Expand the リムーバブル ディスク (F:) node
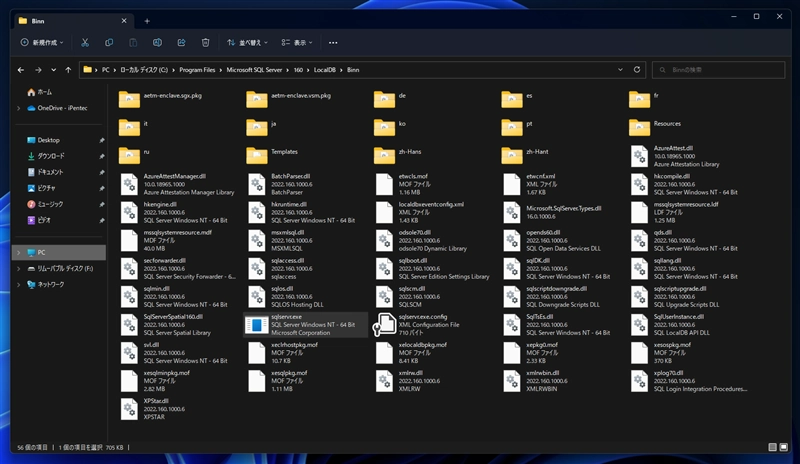This screenshot has height=464, width=800. 19,268
